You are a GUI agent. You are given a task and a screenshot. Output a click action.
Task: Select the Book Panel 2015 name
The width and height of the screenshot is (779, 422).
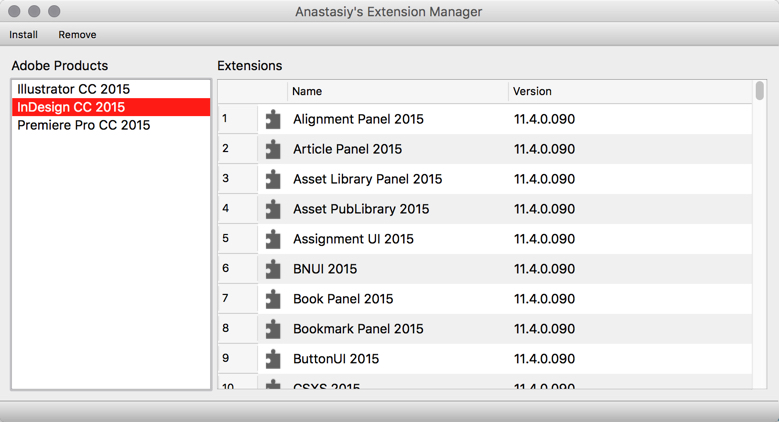click(343, 299)
